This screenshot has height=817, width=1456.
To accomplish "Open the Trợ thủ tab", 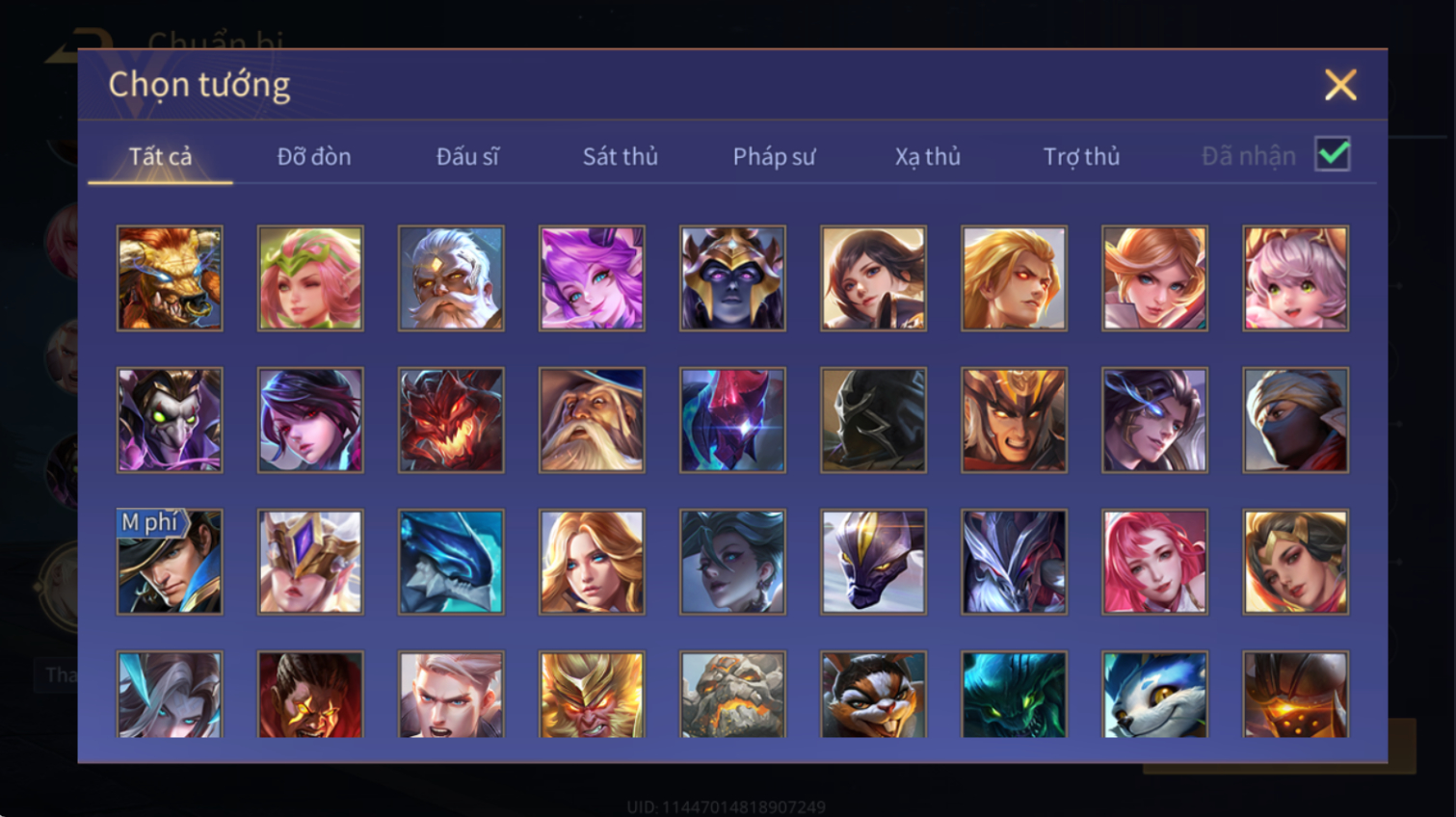I will (1081, 156).
